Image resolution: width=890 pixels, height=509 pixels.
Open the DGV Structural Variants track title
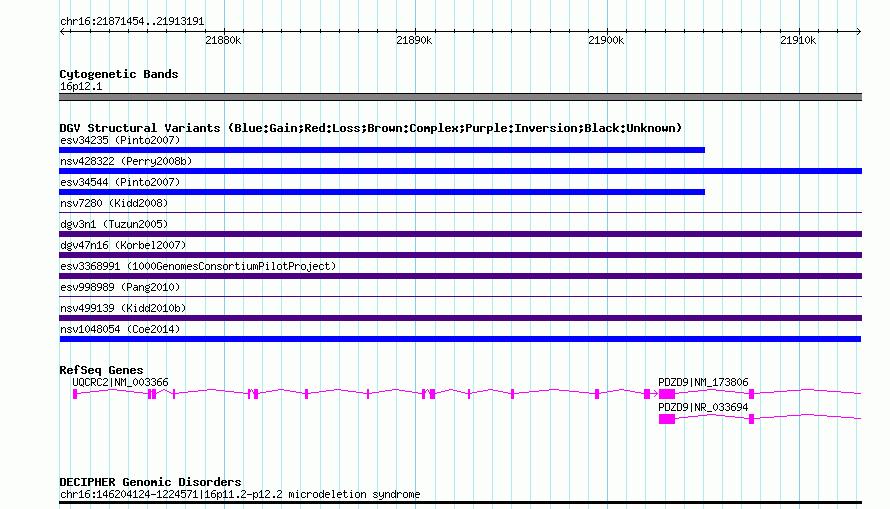(371, 128)
